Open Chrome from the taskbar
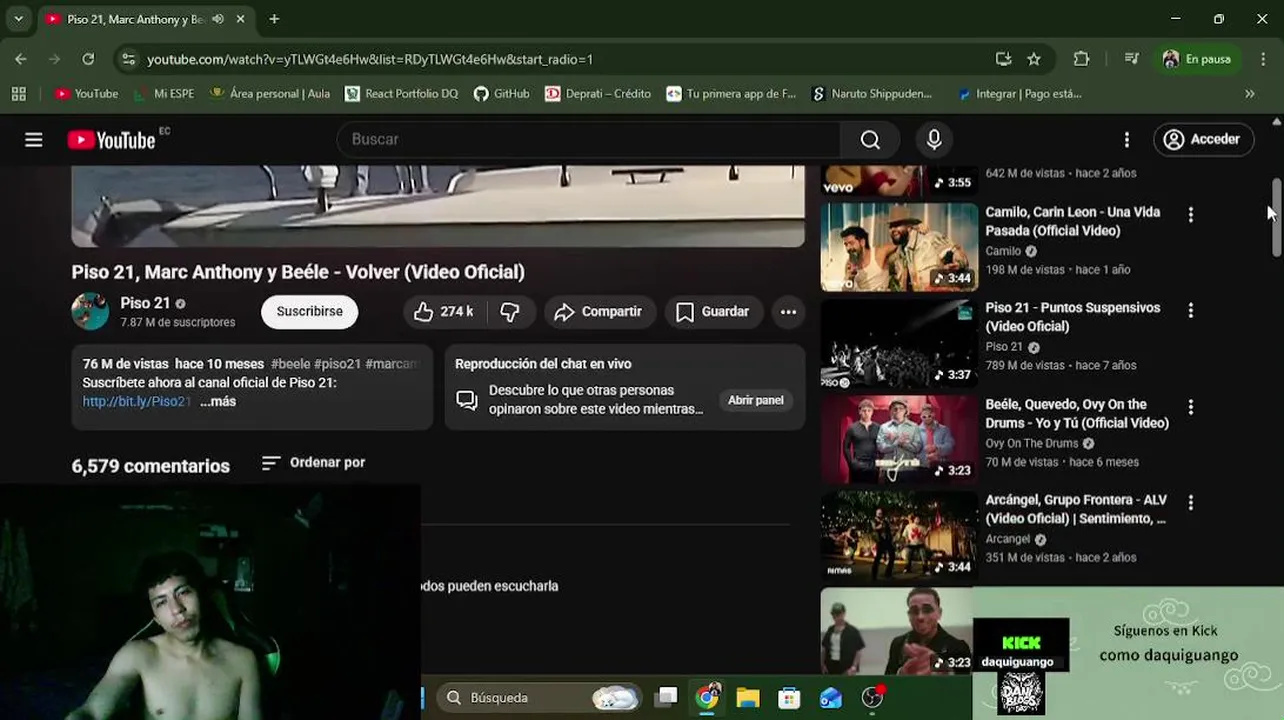 click(x=707, y=697)
